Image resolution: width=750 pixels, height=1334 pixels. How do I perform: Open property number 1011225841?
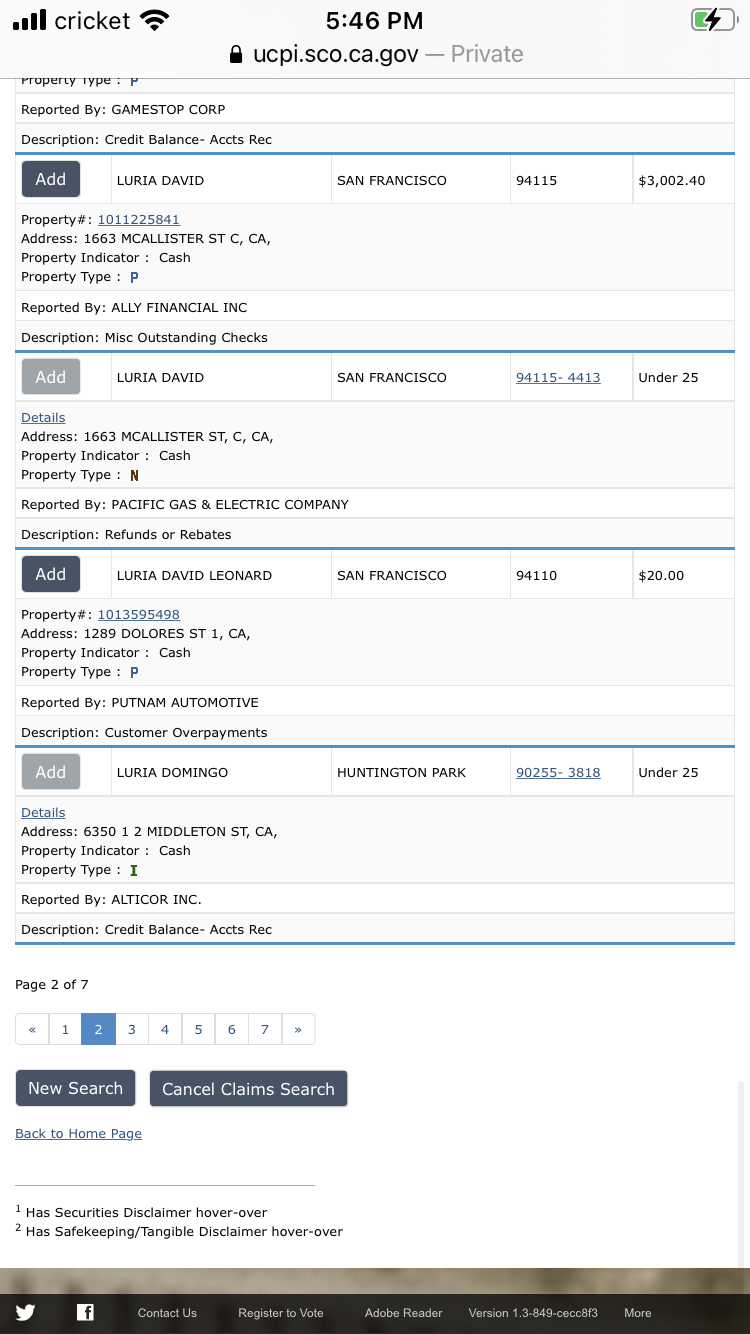click(139, 219)
